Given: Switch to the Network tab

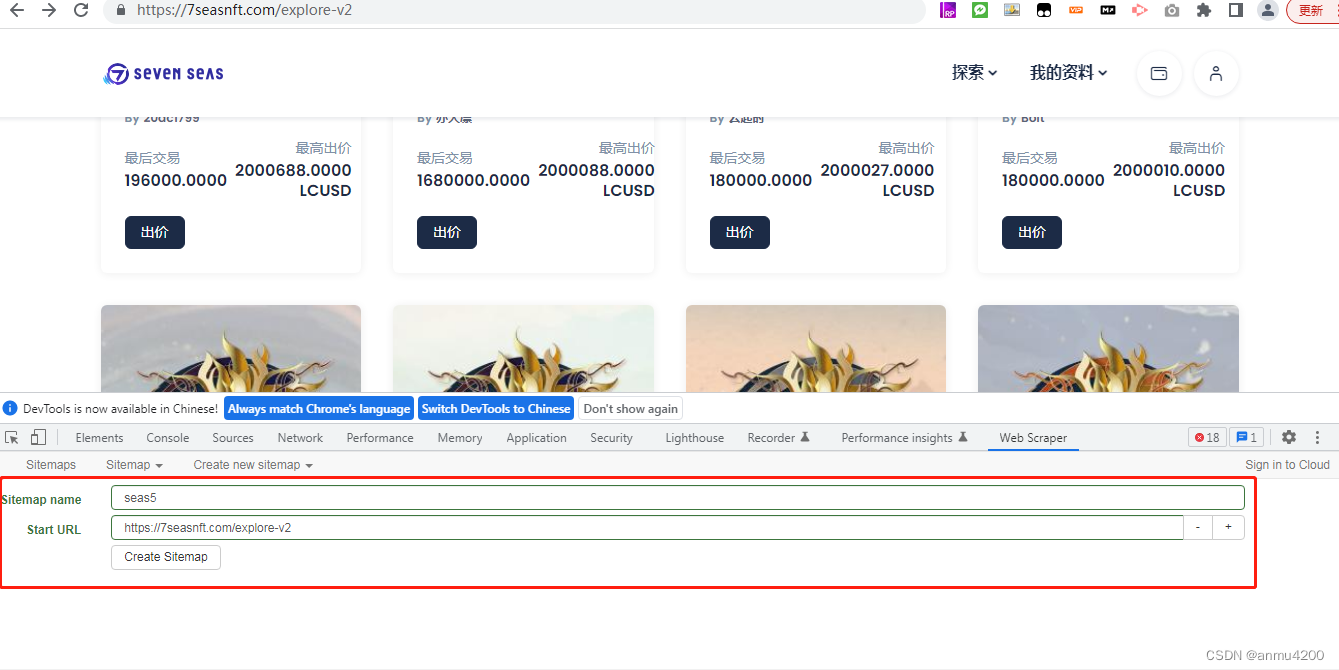Looking at the screenshot, I should coord(300,438).
